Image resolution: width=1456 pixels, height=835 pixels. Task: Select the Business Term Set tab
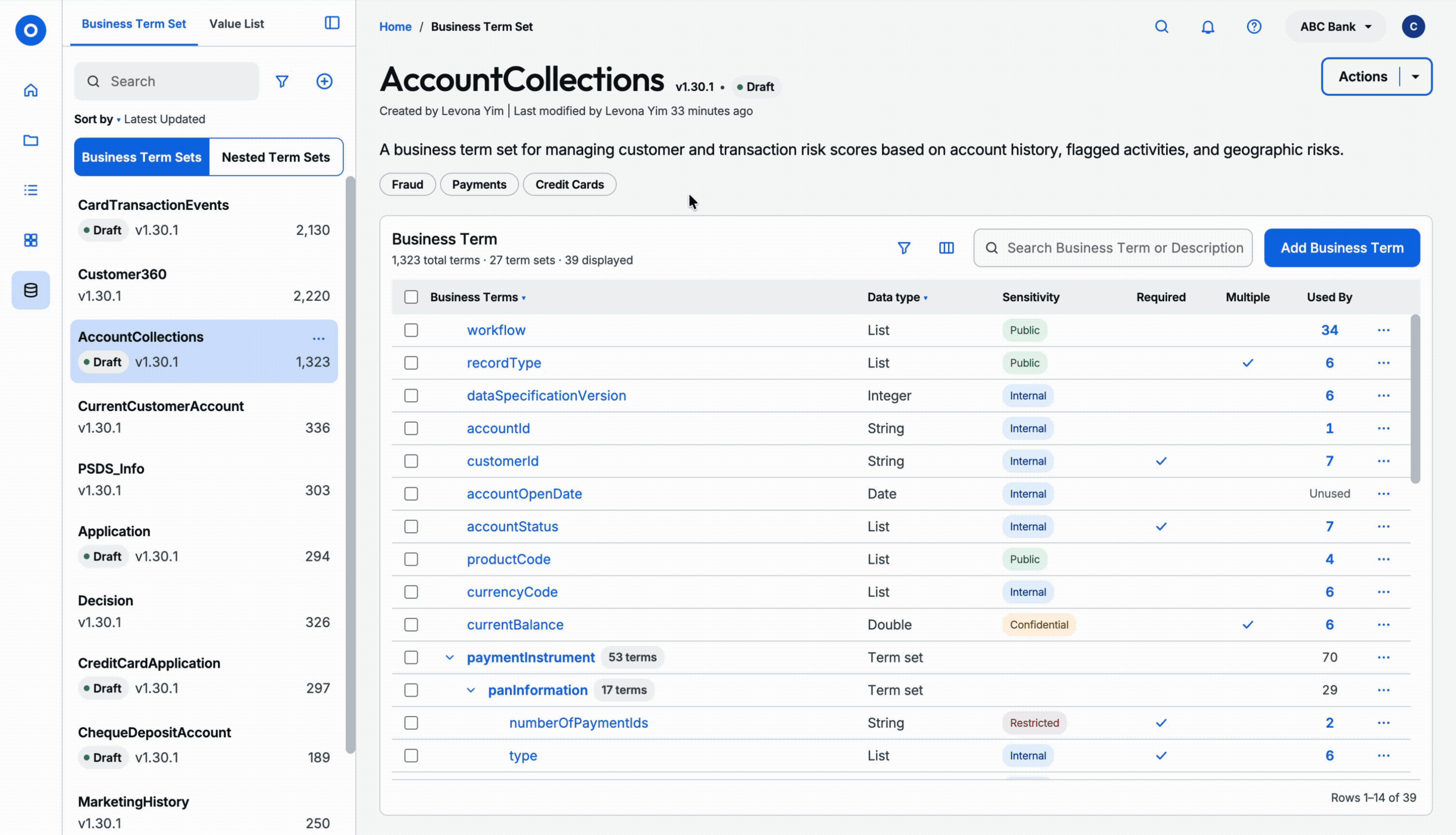[133, 24]
